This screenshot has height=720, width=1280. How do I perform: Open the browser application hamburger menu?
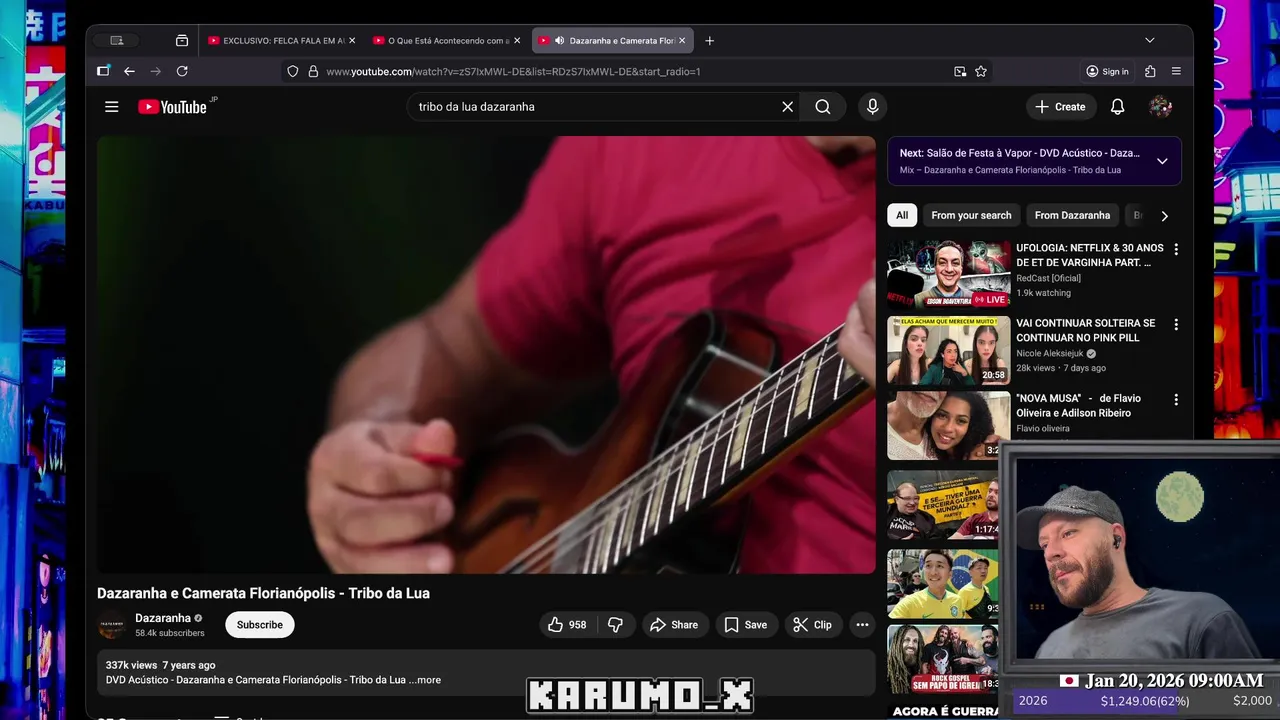pyautogui.click(x=1176, y=71)
